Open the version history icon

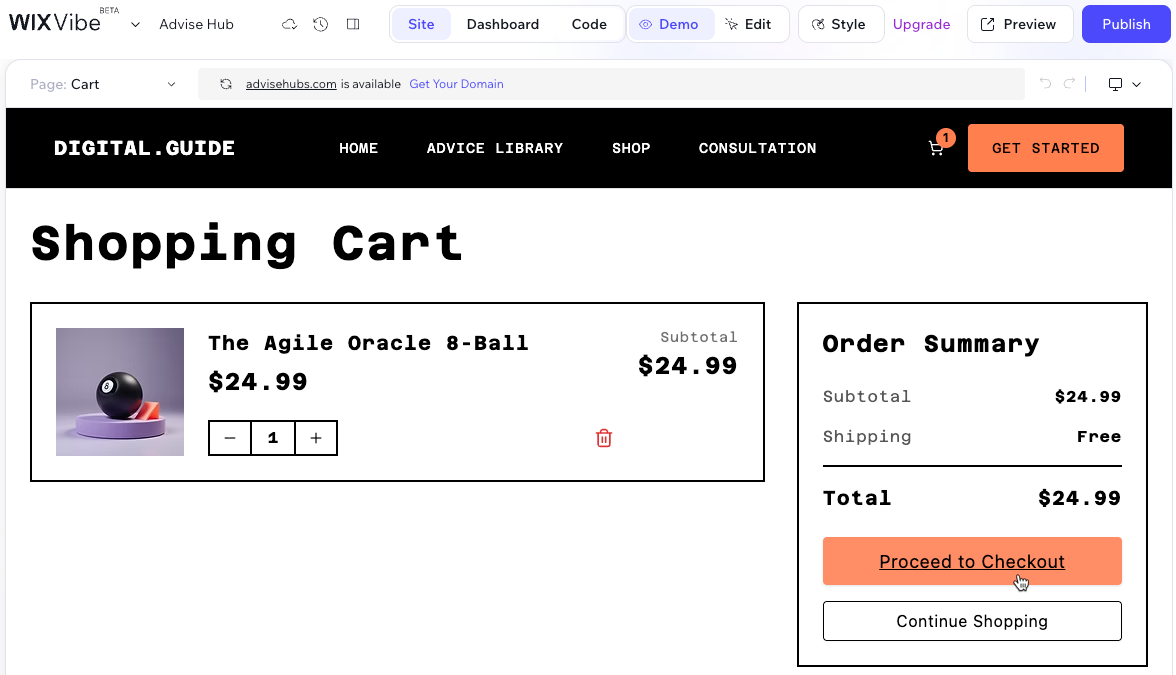320,24
